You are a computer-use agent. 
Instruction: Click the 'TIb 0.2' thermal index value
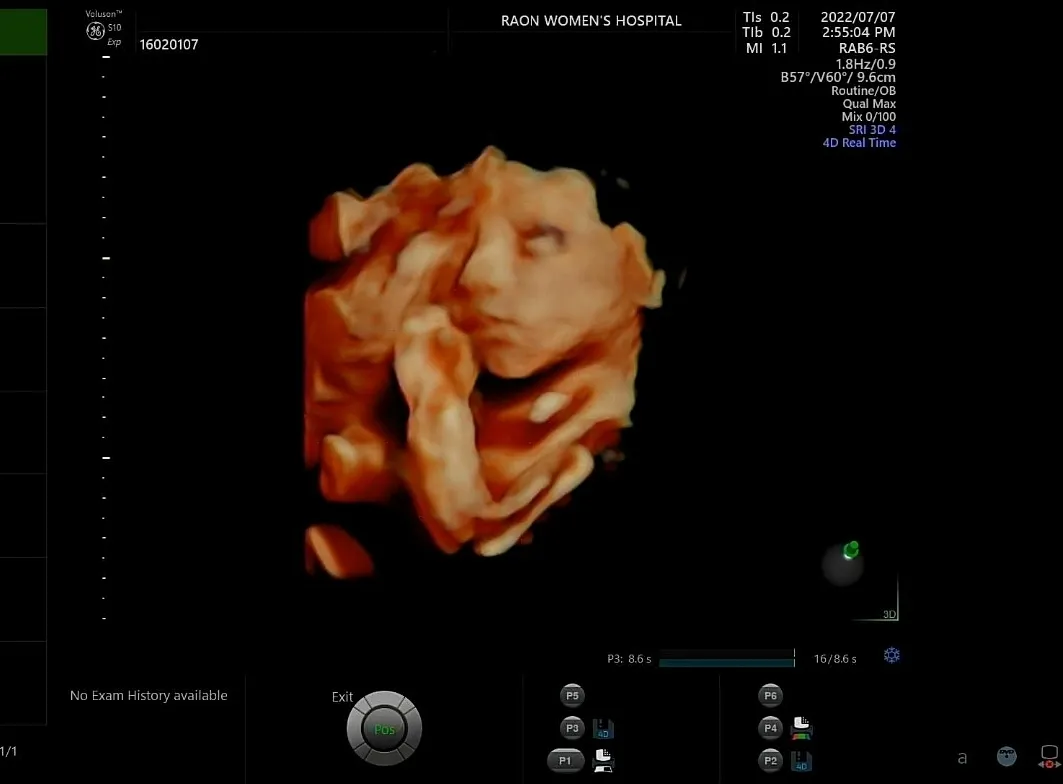tap(766, 33)
